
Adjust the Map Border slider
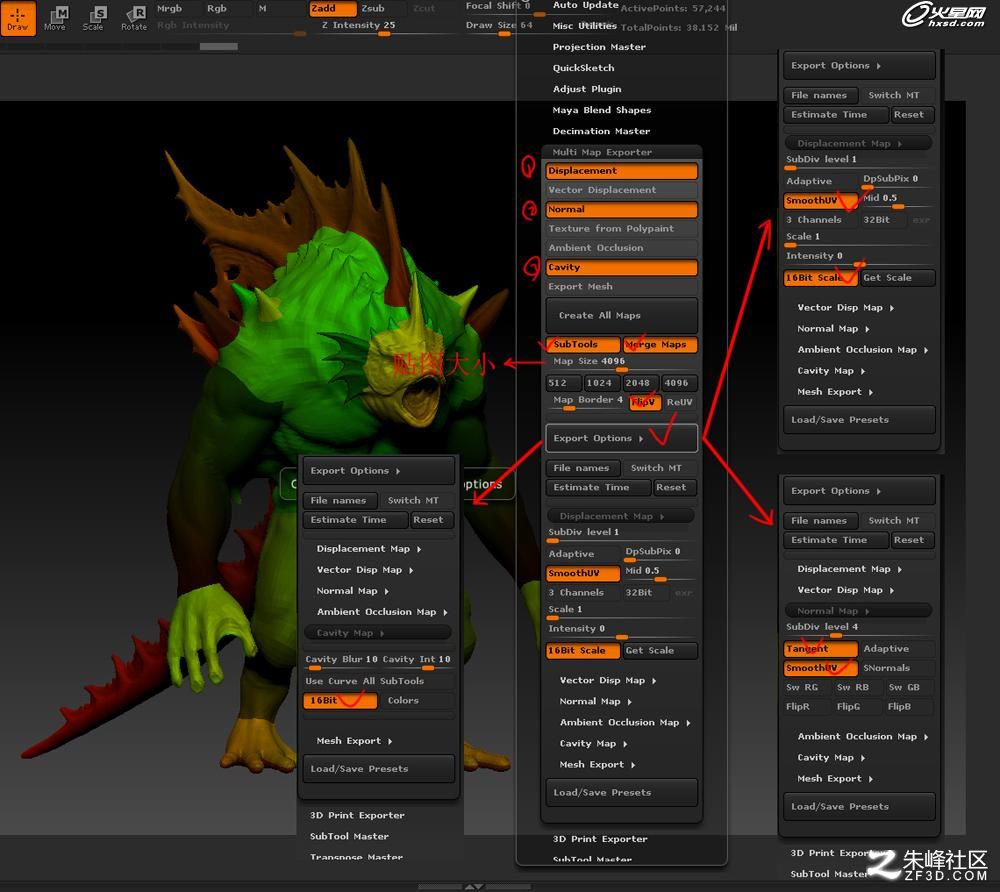click(587, 402)
